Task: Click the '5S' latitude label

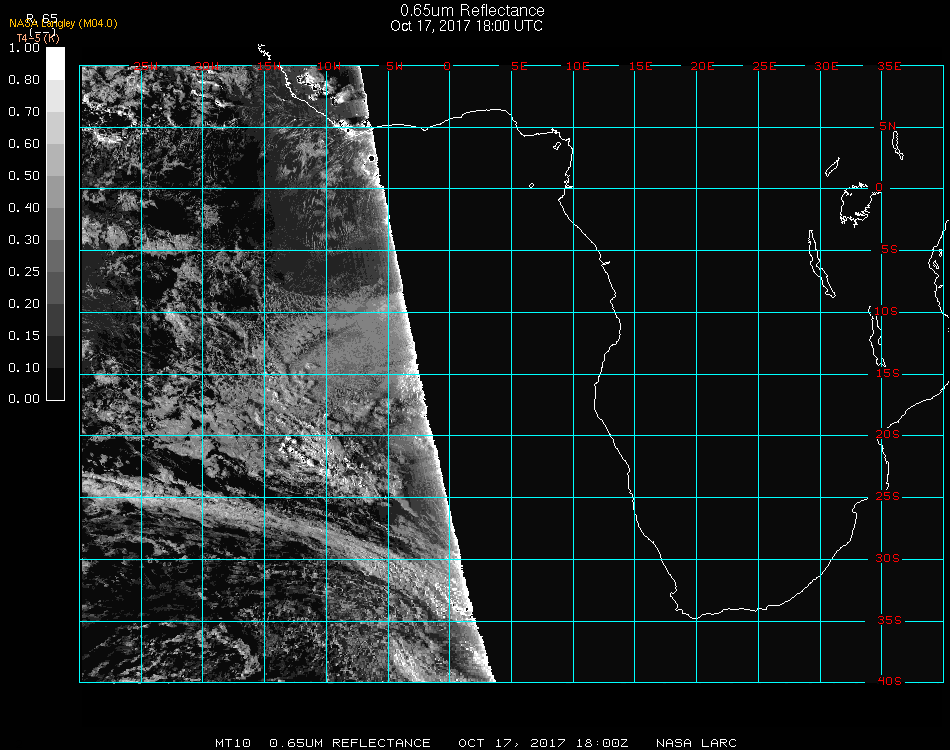Action: [889, 250]
